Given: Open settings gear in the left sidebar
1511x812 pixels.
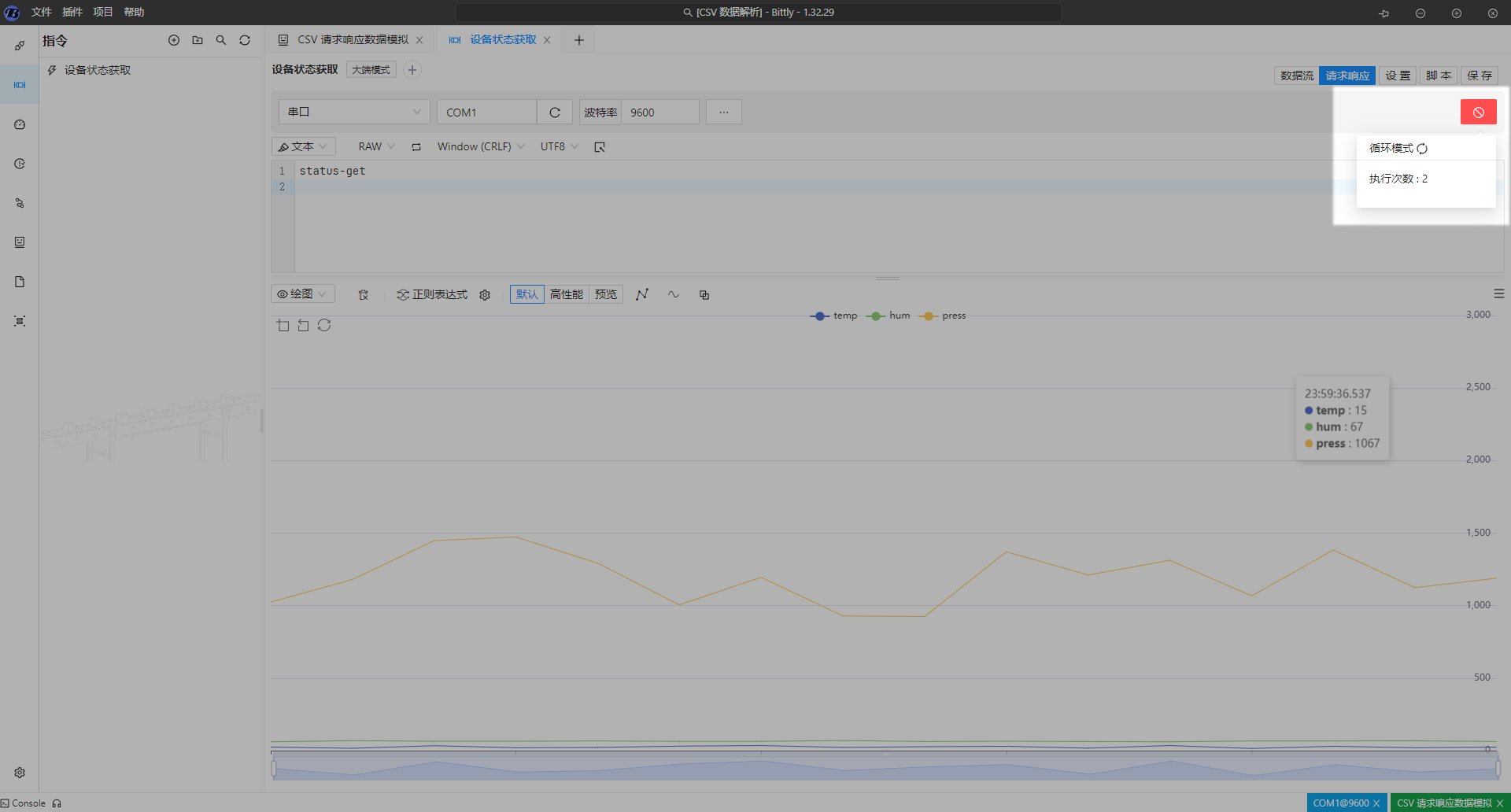Looking at the screenshot, I should pos(20,773).
